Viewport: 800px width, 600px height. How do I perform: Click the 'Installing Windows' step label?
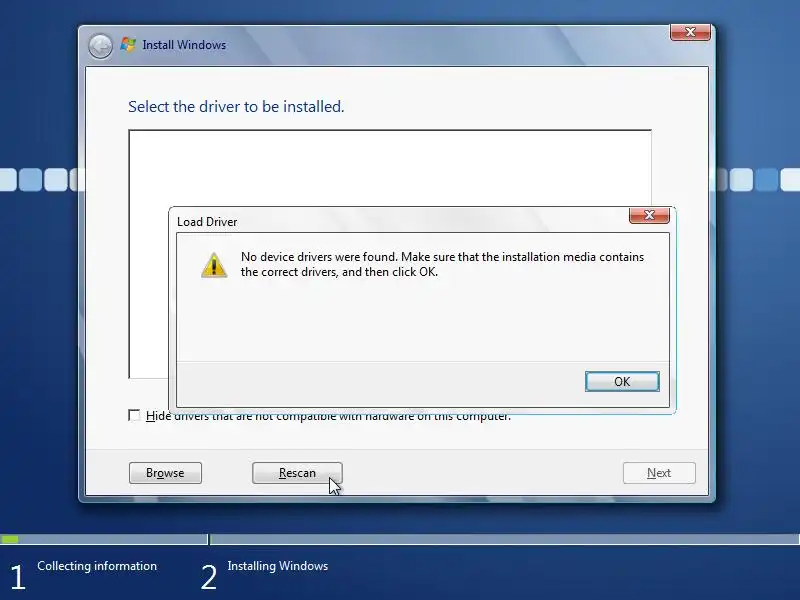(278, 566)
